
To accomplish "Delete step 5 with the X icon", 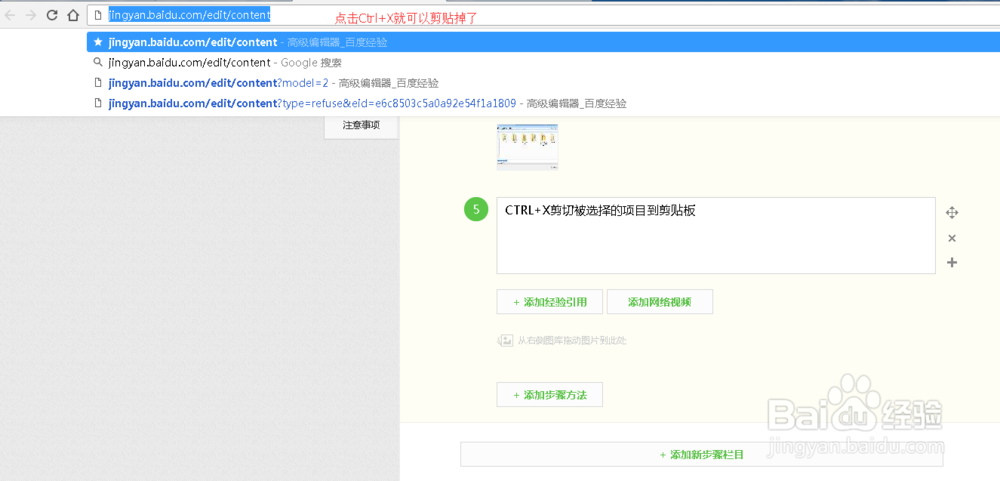I will click(x=952, y=238).
